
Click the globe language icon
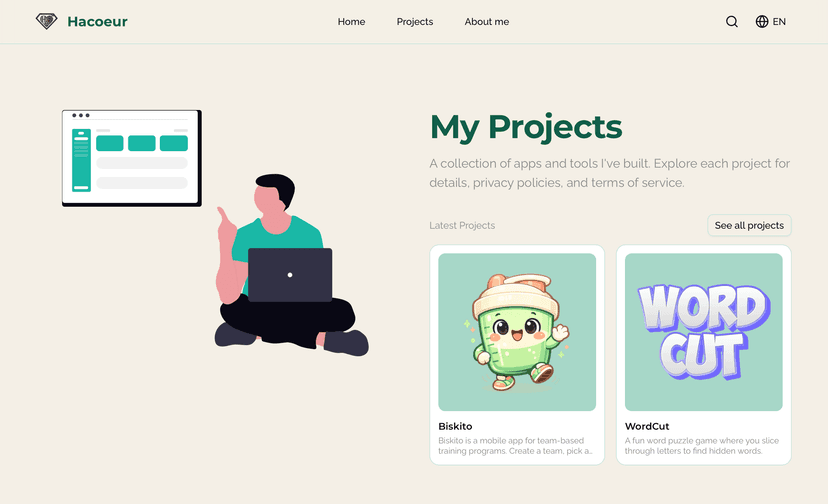pos(761,22)
